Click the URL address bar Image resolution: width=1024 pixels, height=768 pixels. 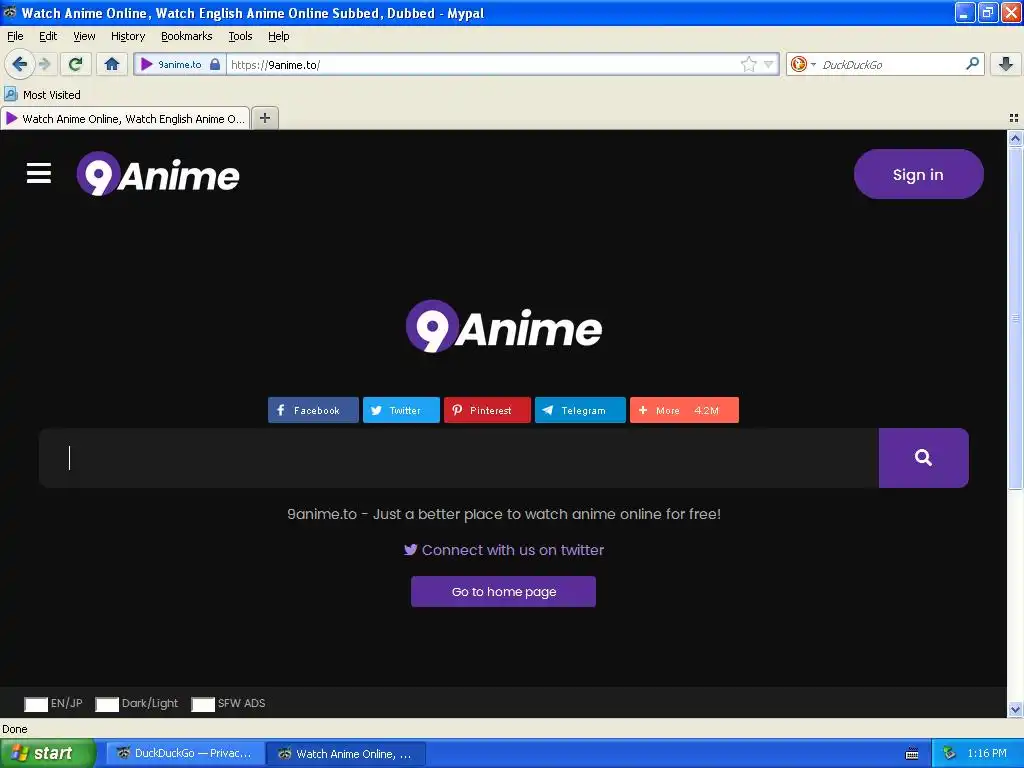click(483, 64)
